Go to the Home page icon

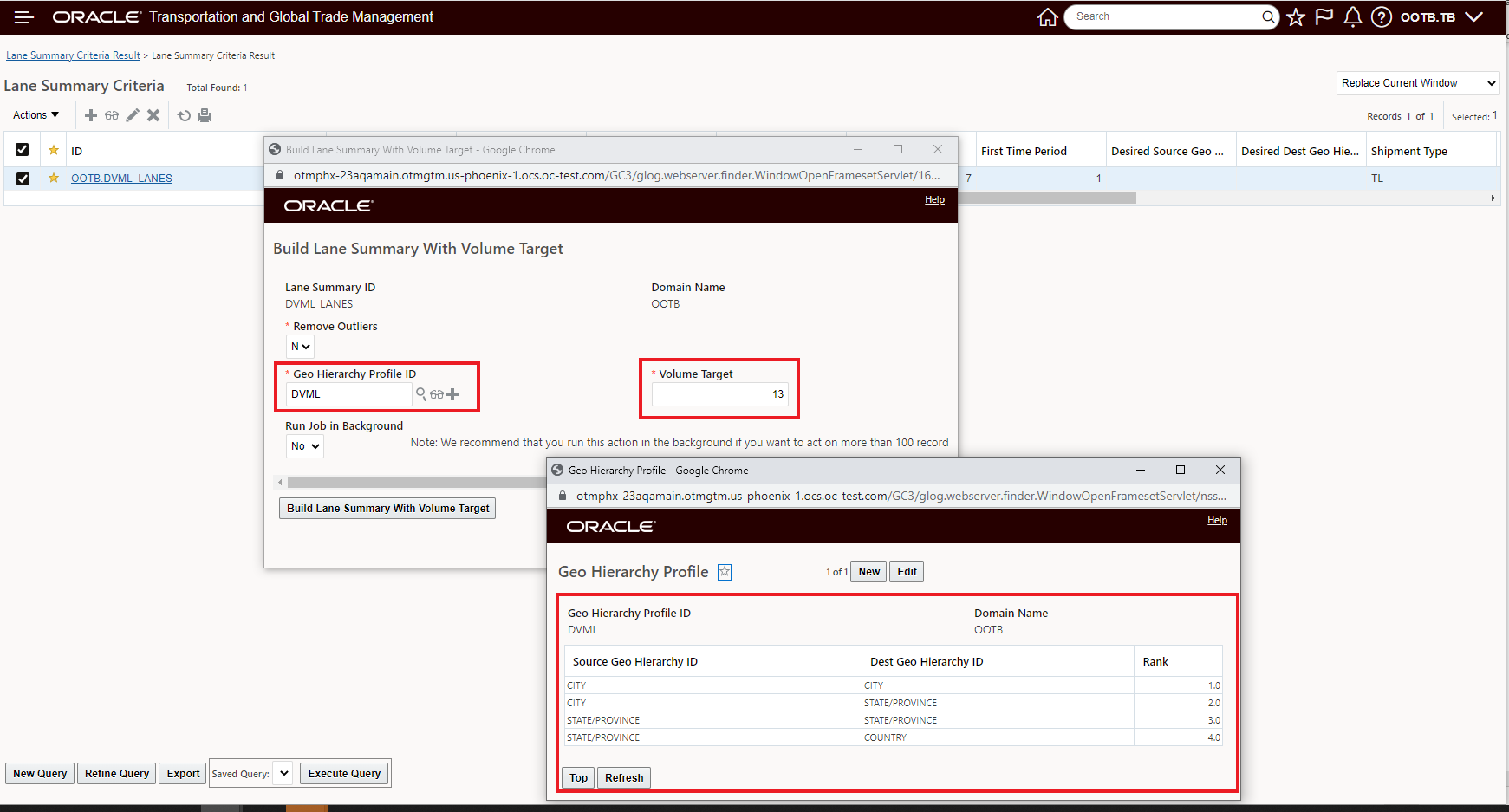click(1047, 17)
